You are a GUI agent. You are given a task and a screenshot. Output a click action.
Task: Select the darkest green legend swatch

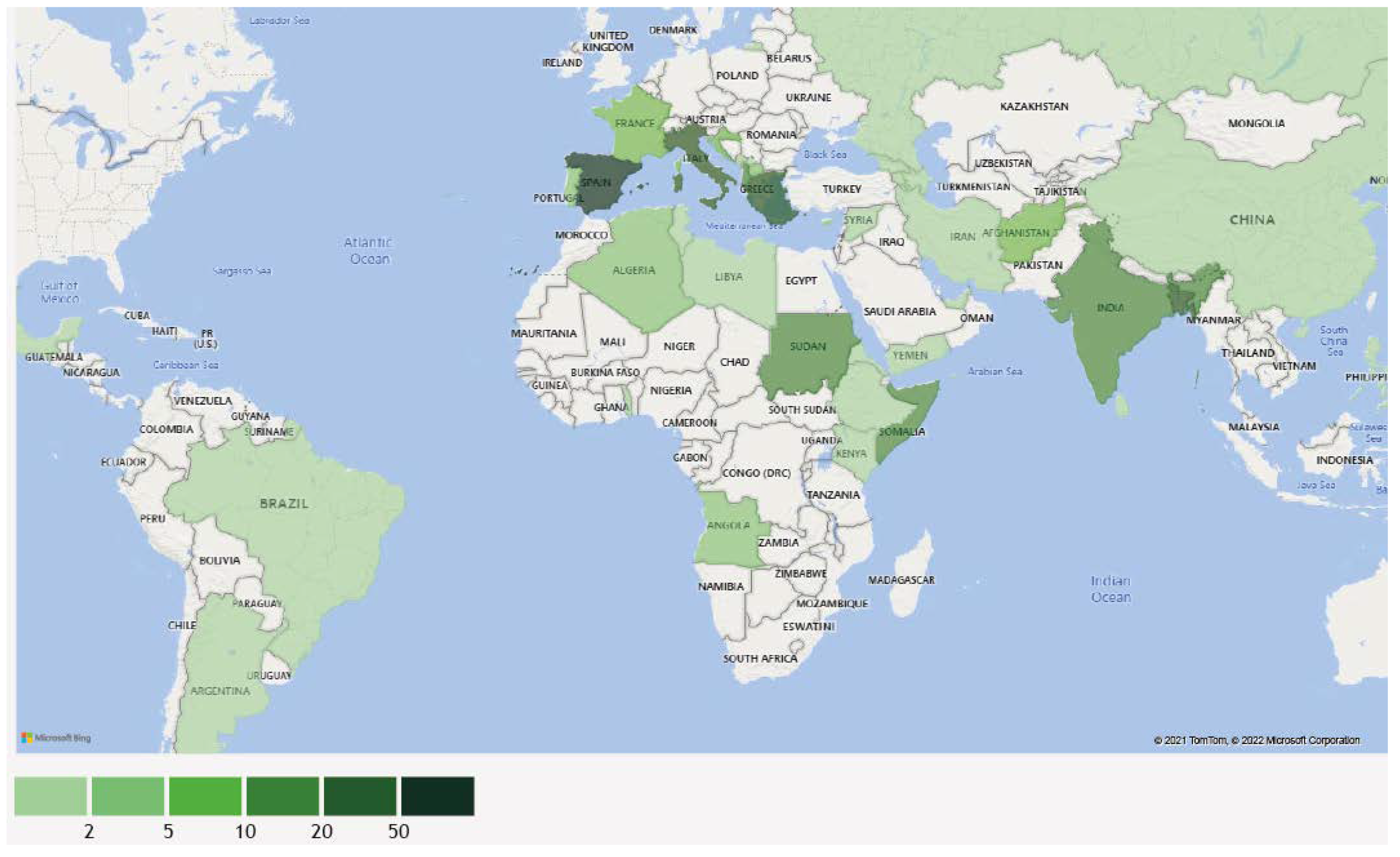(438, 796)
